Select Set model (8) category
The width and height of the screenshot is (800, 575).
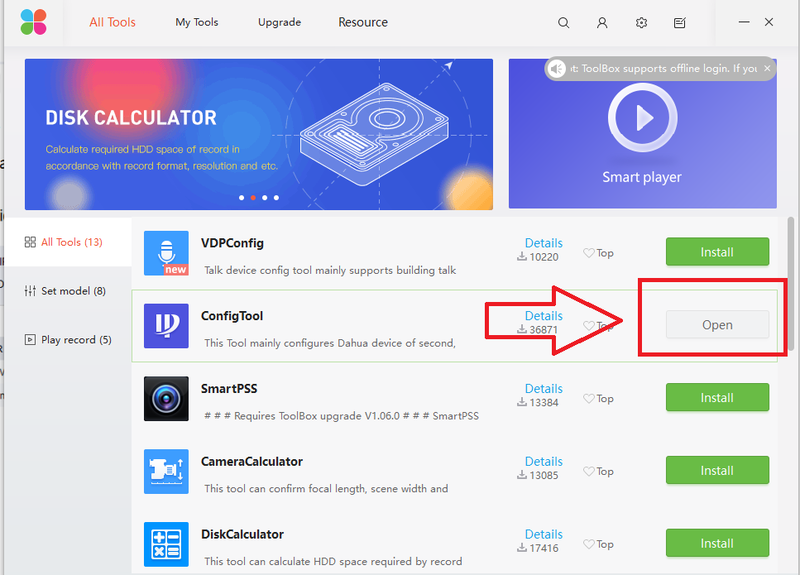(68, 291)
